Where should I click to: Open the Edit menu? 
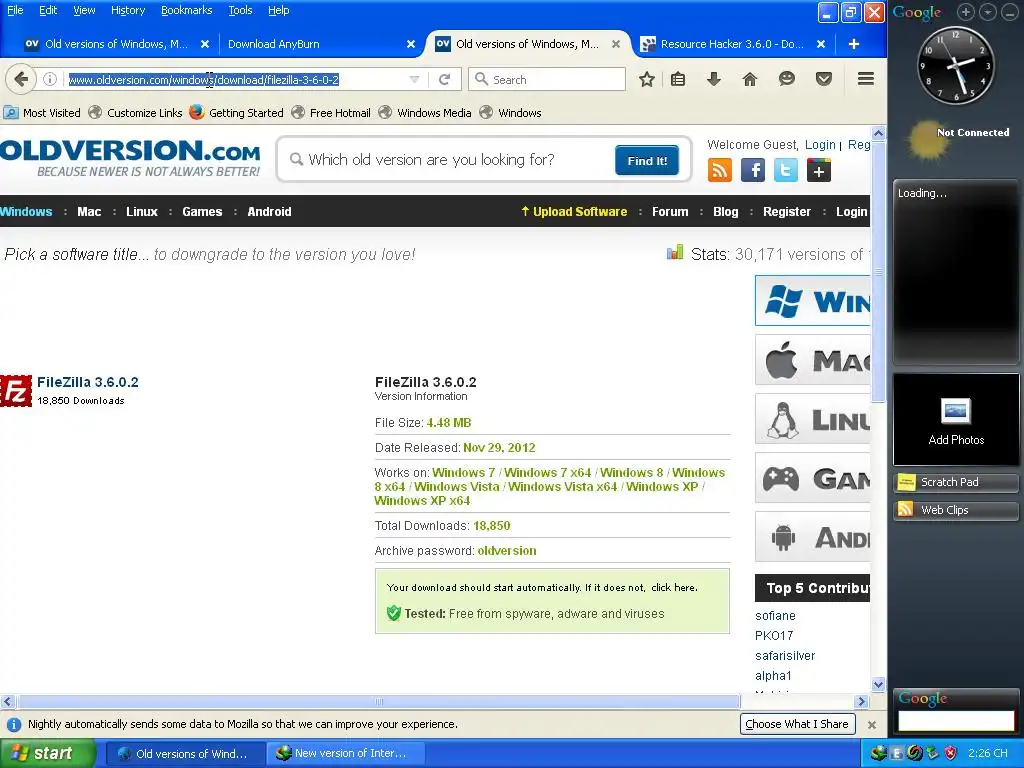(x=48, y=10)
